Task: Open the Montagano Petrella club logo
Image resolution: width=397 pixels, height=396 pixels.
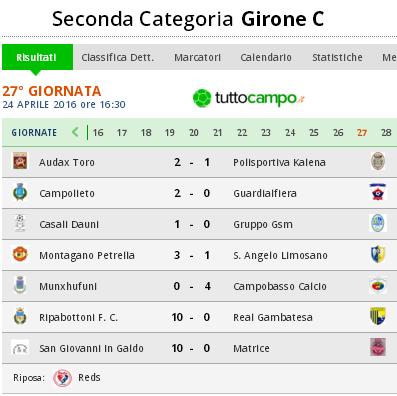Action: (x=20, y=254)
